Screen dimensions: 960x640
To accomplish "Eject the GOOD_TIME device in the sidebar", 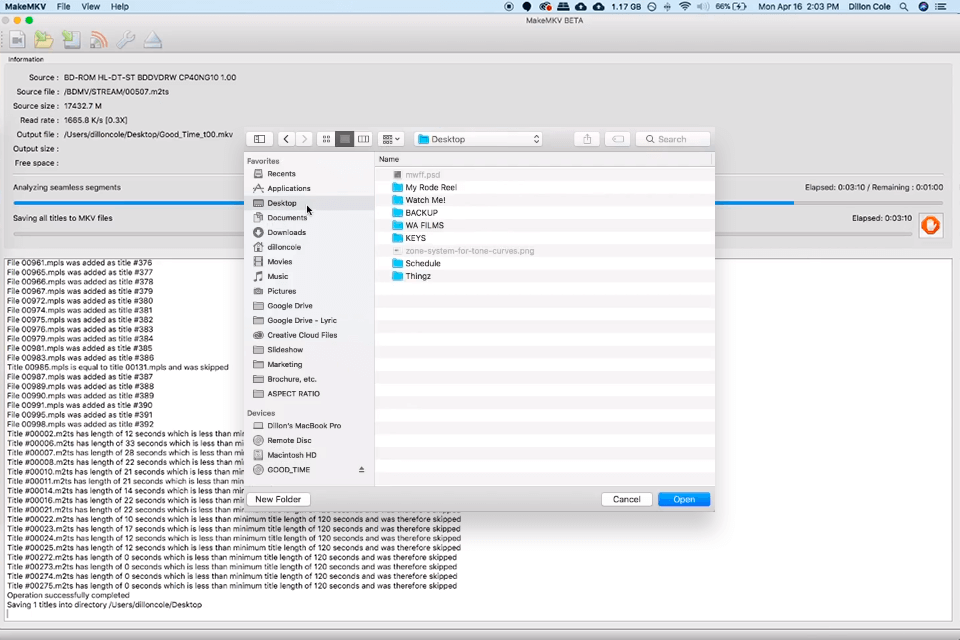I will (361, 469).
